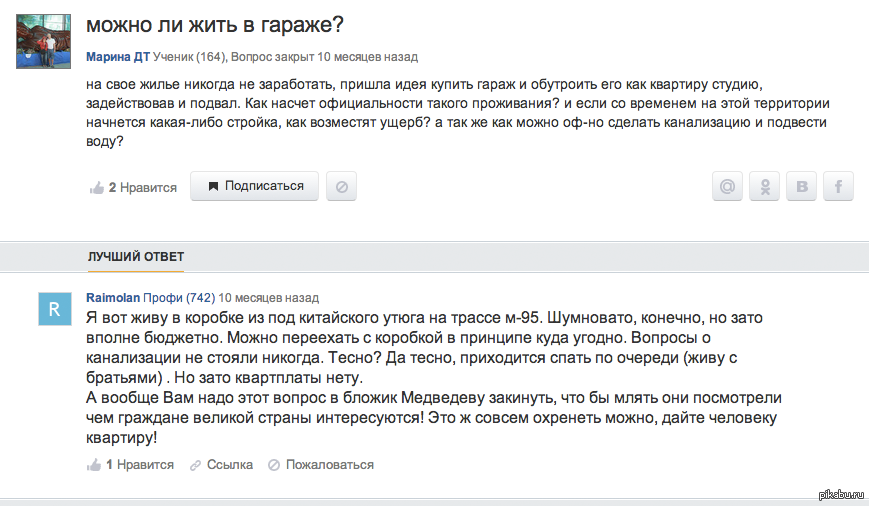Report the answer via Пожаловаться

(x=319, y=465)
